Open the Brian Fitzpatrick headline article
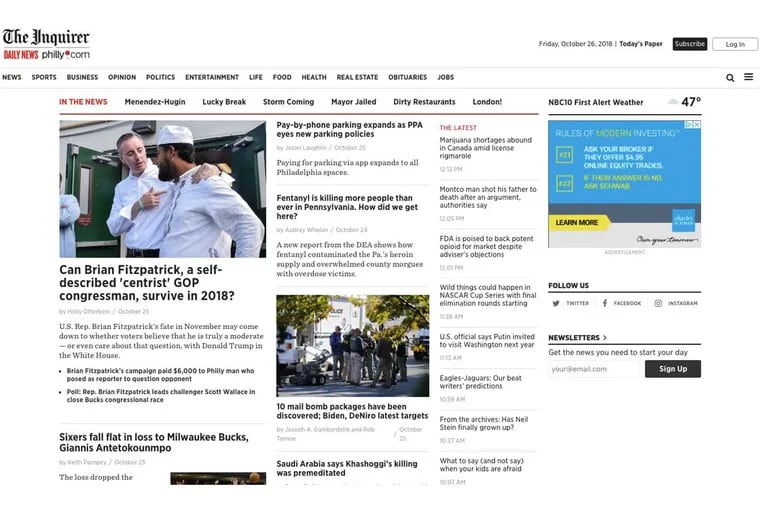 [147, 282]
